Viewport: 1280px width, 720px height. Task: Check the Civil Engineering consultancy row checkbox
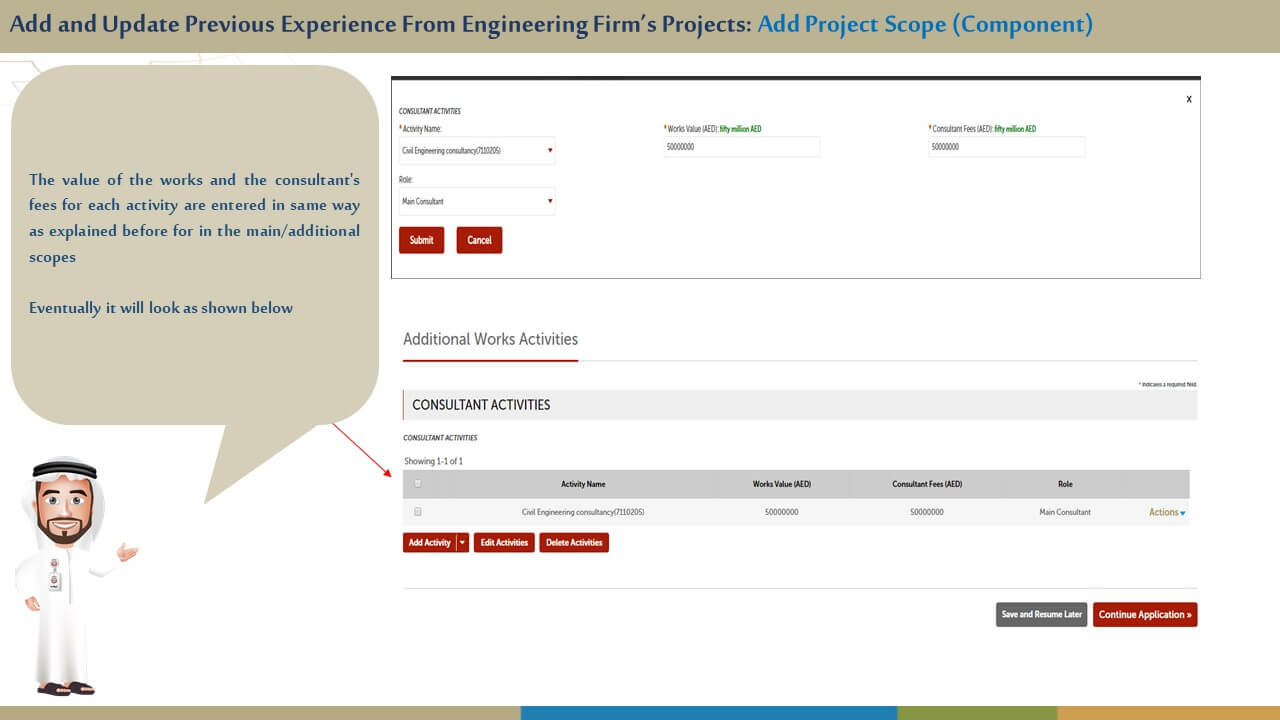pyautogui.click(x=418, y=512)
